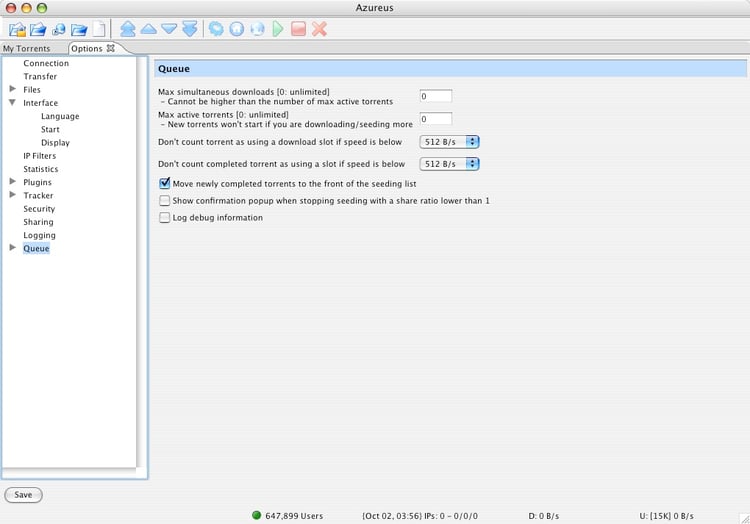Select Transfer in options tree
750x524 pixels.
tap(40, 76)
